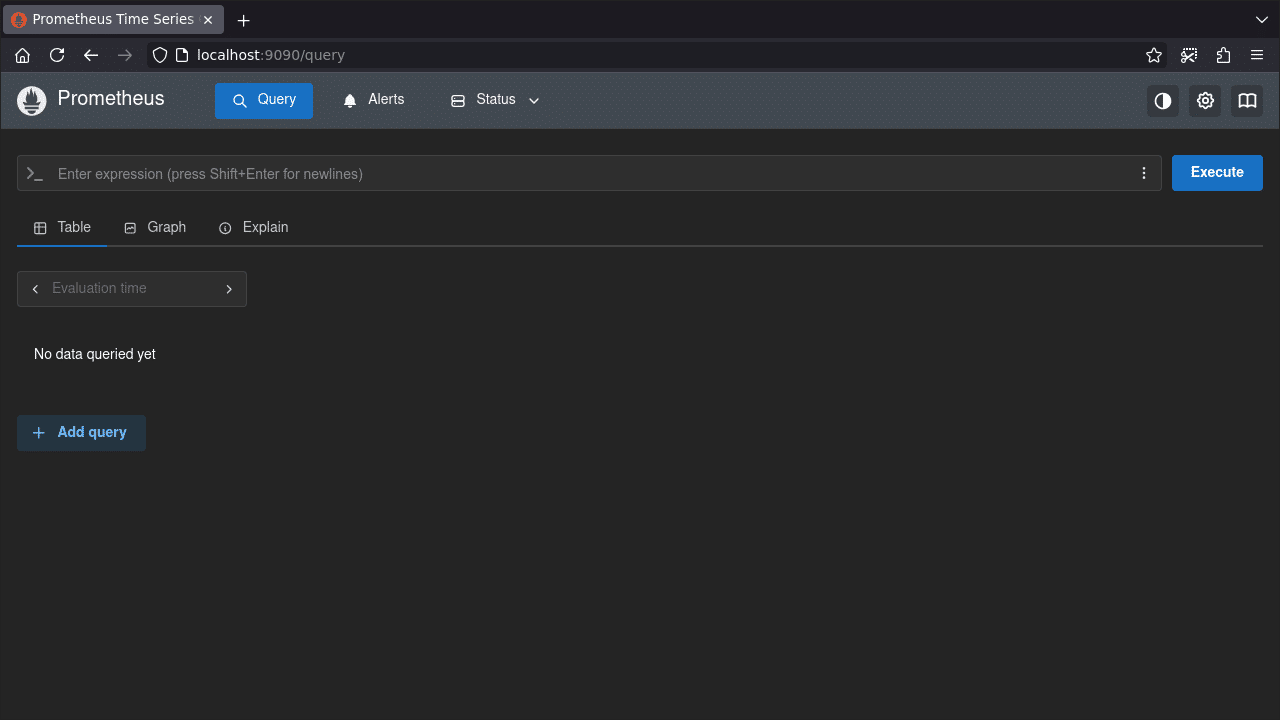Click the table icon beside the Table tab

tap(39, 227)
